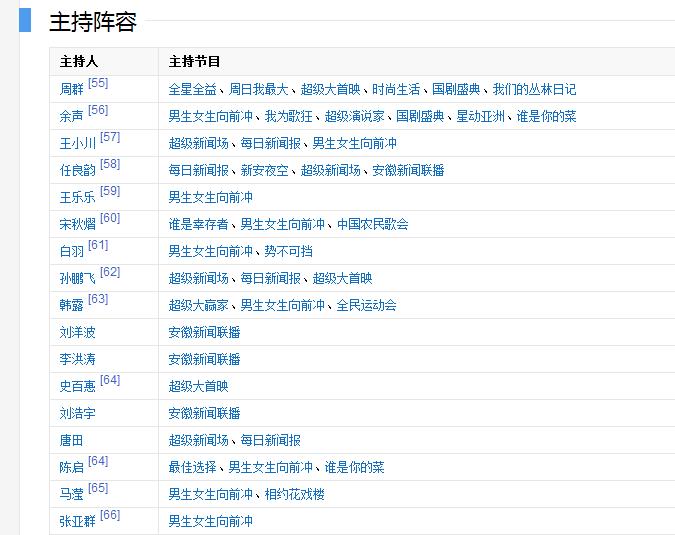Open 星动亚洲 program link
This screenshot has width=675, height=535.
(x=480, y=116)
